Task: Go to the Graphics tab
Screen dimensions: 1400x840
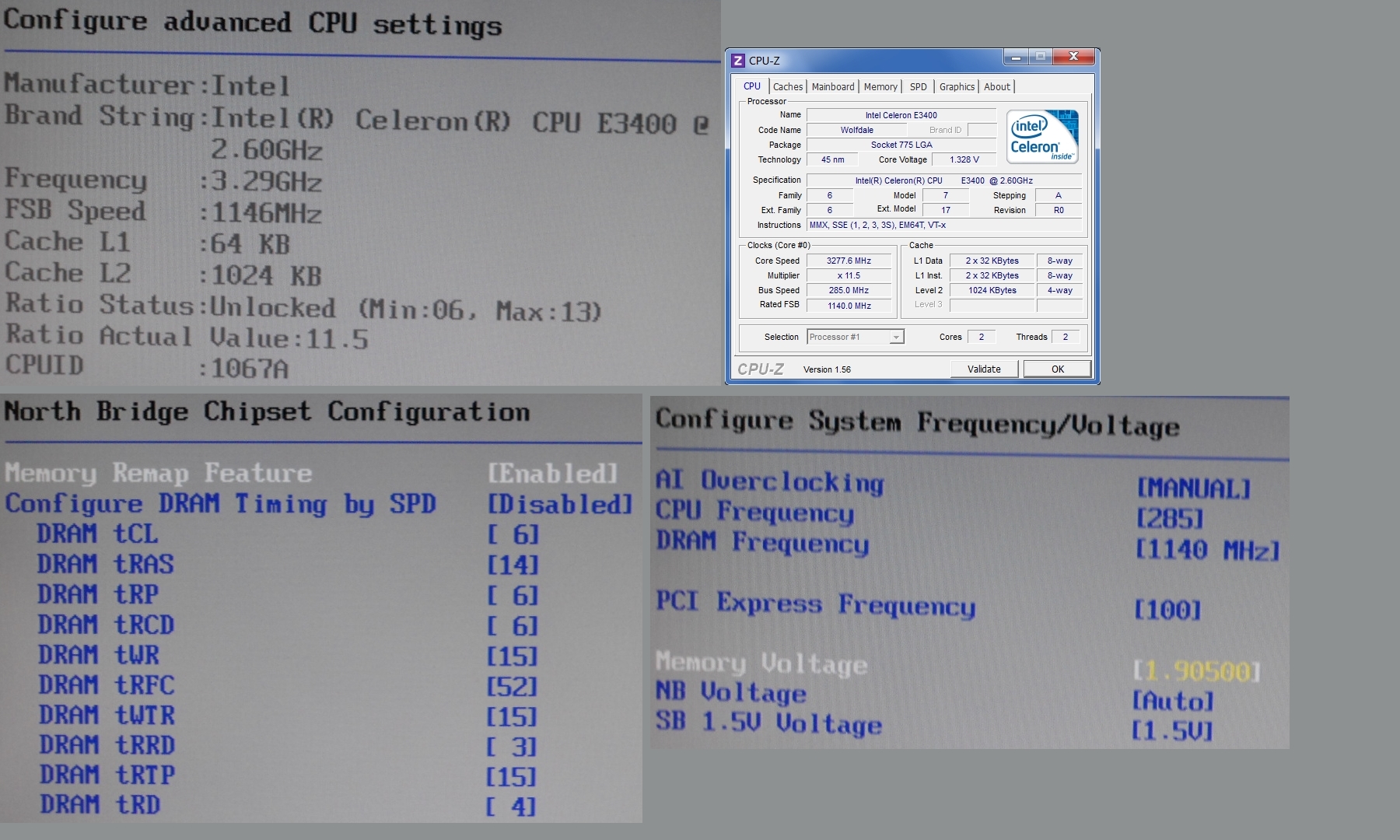Action: pyautogui.click(x=957, y=86)
